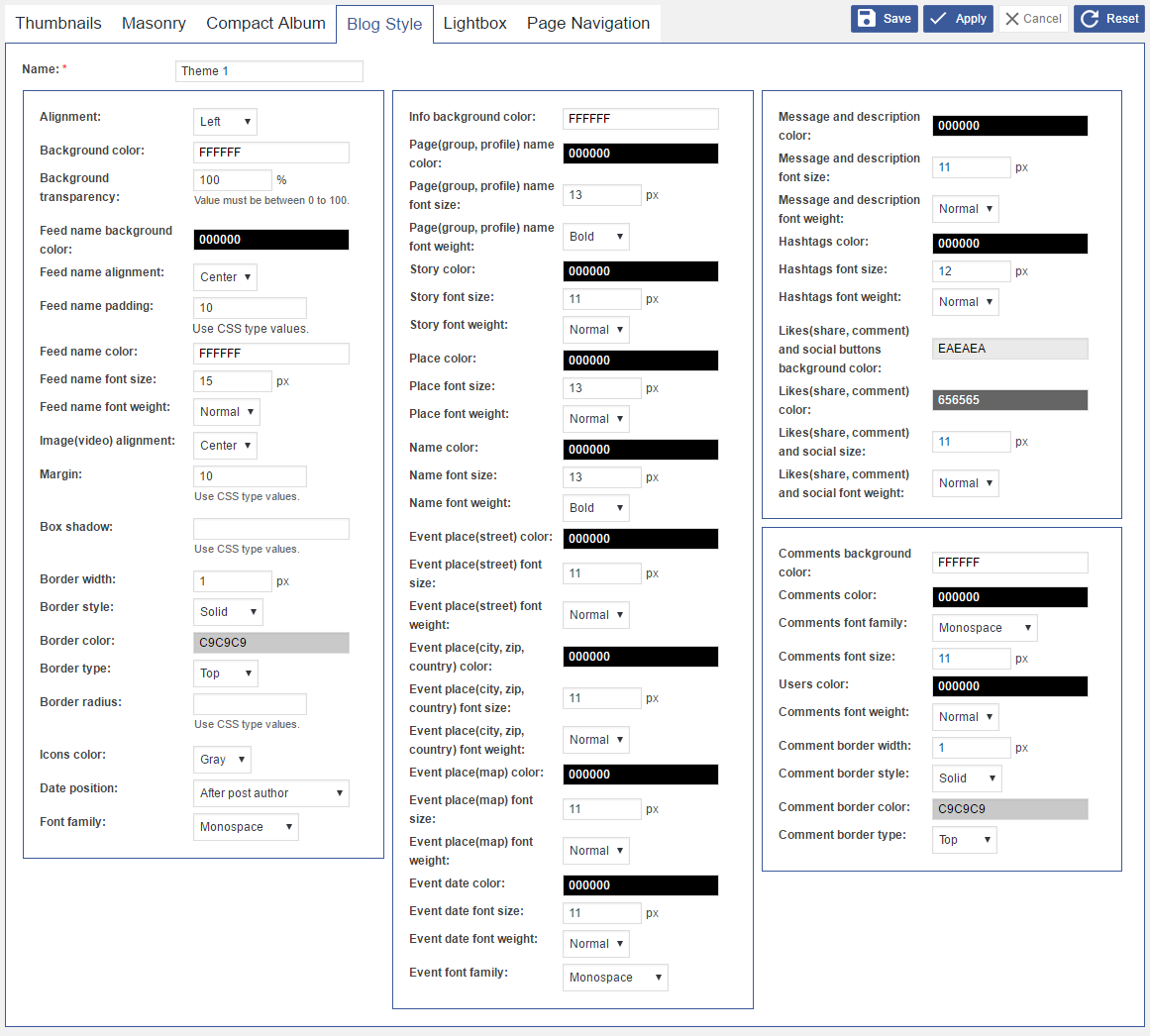This screenshot has width=1150, height=1036.
Task: Open the Icons color dropdown
Action: click(222, 760)
